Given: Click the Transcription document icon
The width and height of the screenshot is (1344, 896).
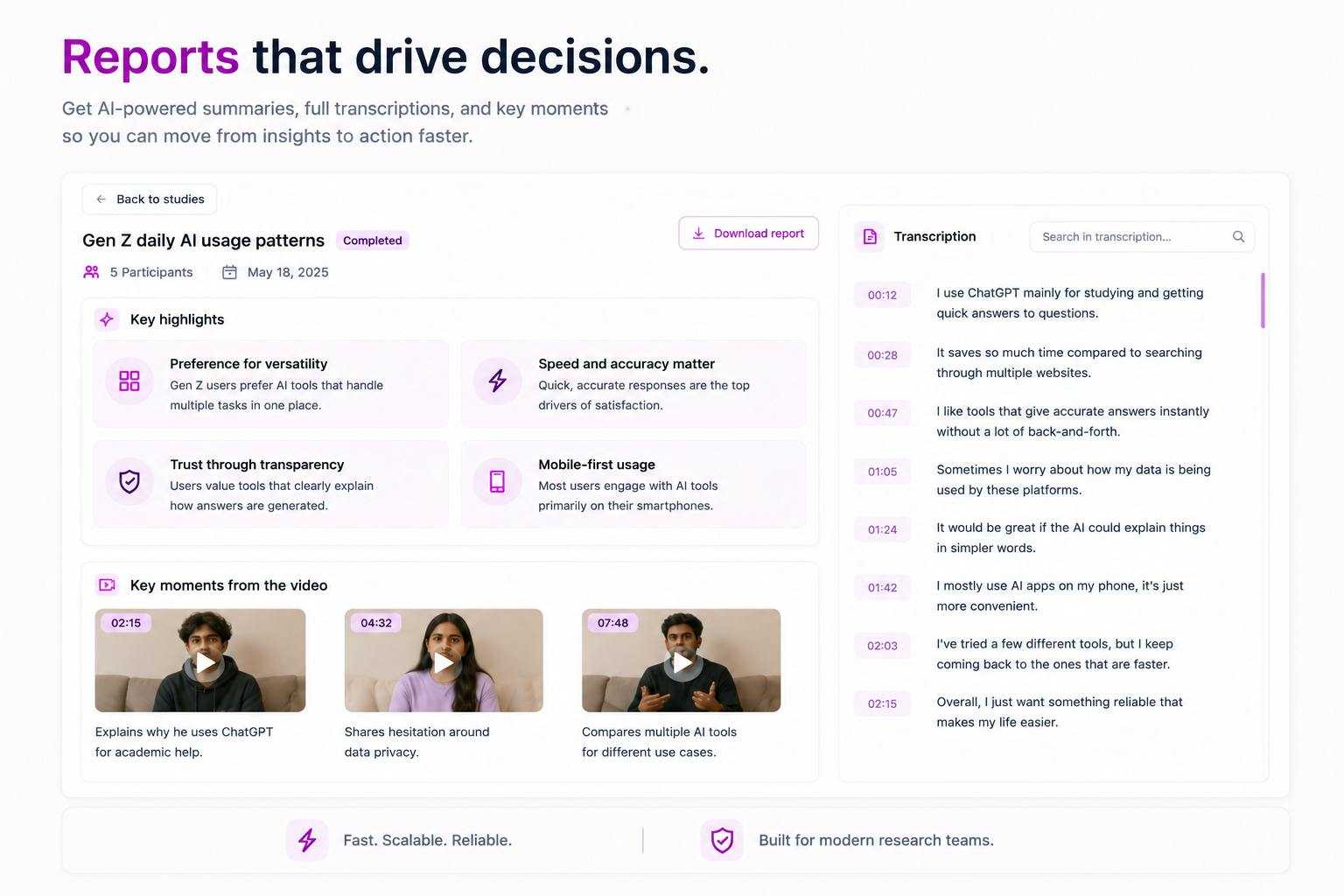Looking at the screenshot, I should [870, 236].
